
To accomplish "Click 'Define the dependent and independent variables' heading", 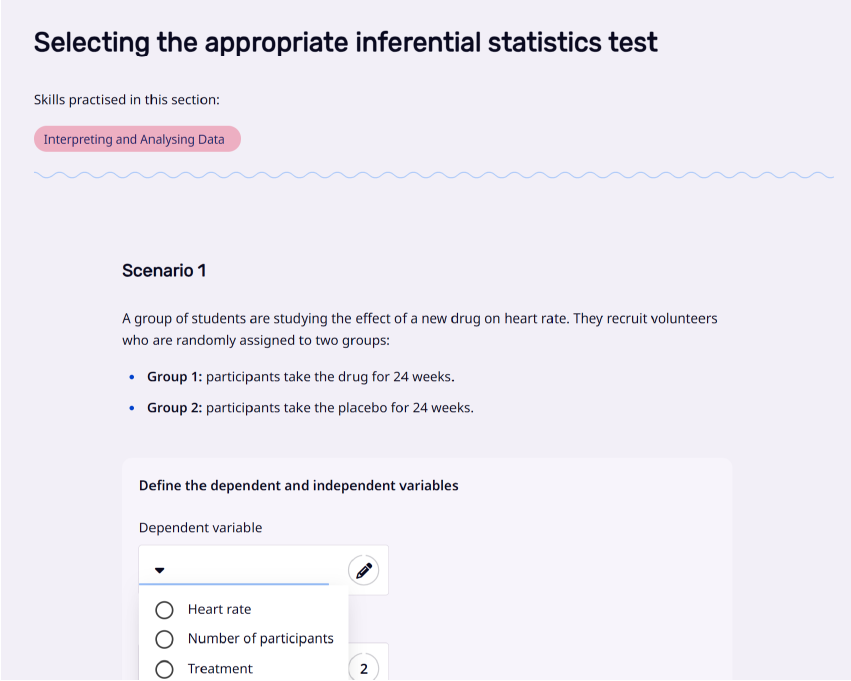I will tap(299, 485).
